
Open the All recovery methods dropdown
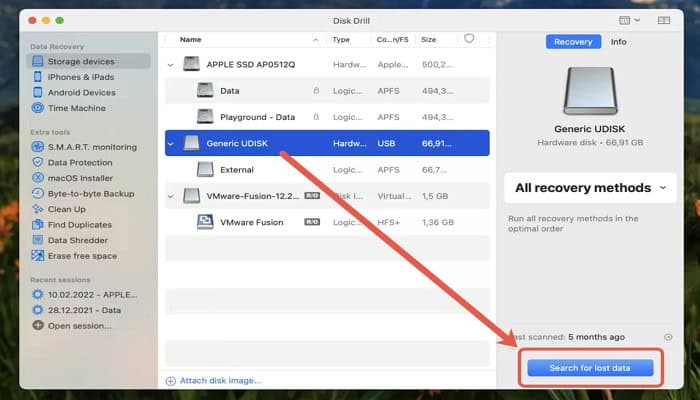point(590,188)
